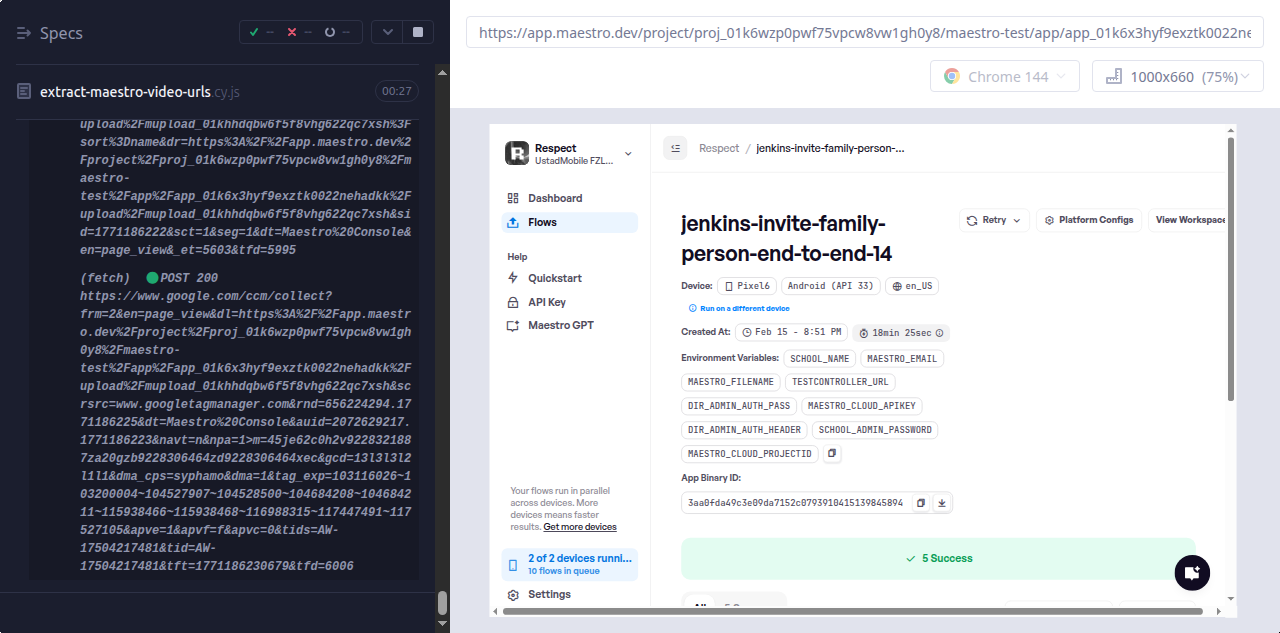Image resolution: width=1280 pixels, height=633 pixels.
Task: Open Platform Configs
Action: point(1088,220)
